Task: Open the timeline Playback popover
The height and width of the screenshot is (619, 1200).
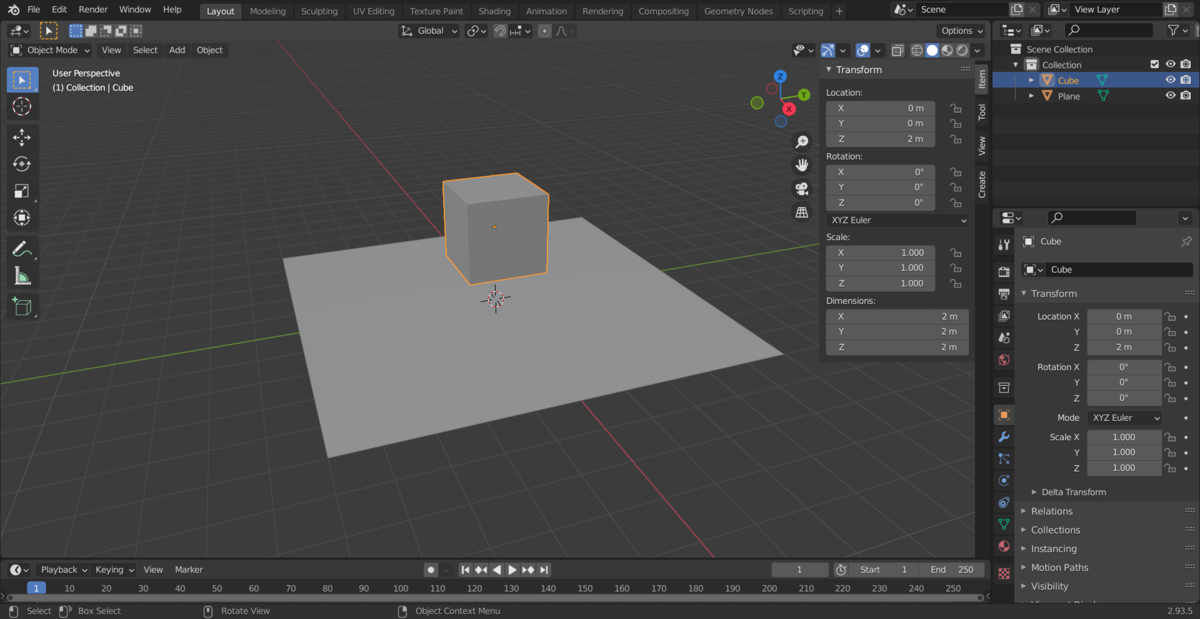Action: (x=62, y=570)
